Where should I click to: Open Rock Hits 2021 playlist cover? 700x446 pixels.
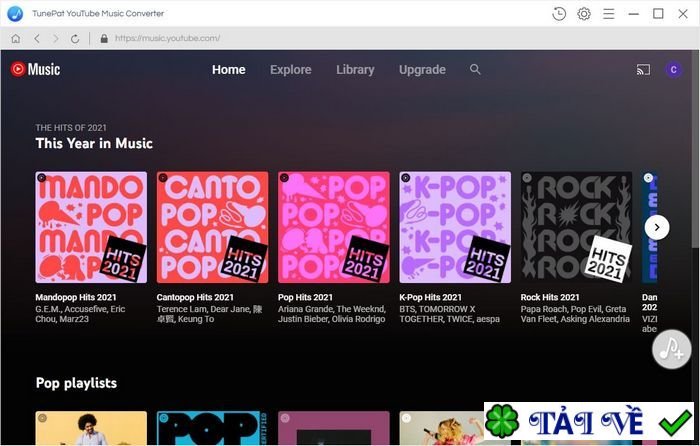click(576, 227)
